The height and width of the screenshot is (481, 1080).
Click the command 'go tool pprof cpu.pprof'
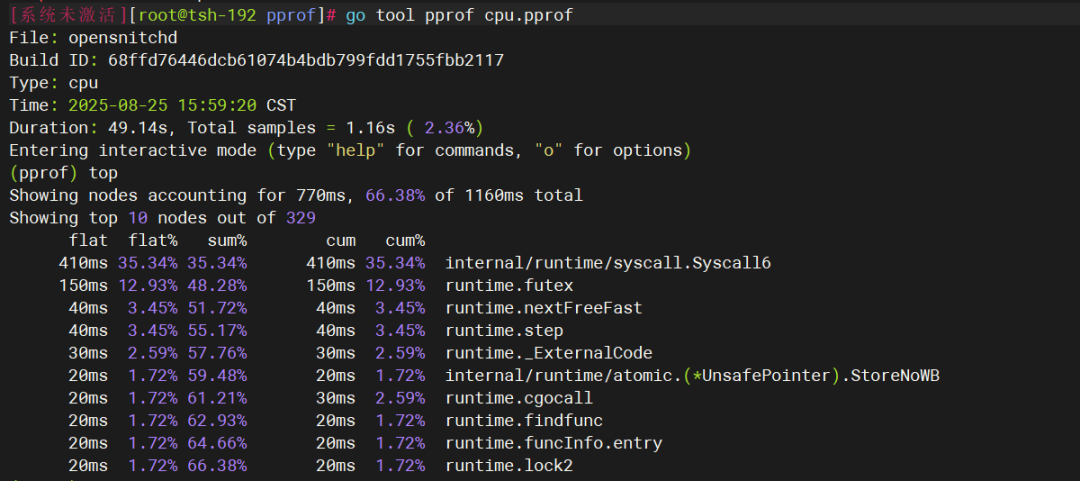coord(459,15)
